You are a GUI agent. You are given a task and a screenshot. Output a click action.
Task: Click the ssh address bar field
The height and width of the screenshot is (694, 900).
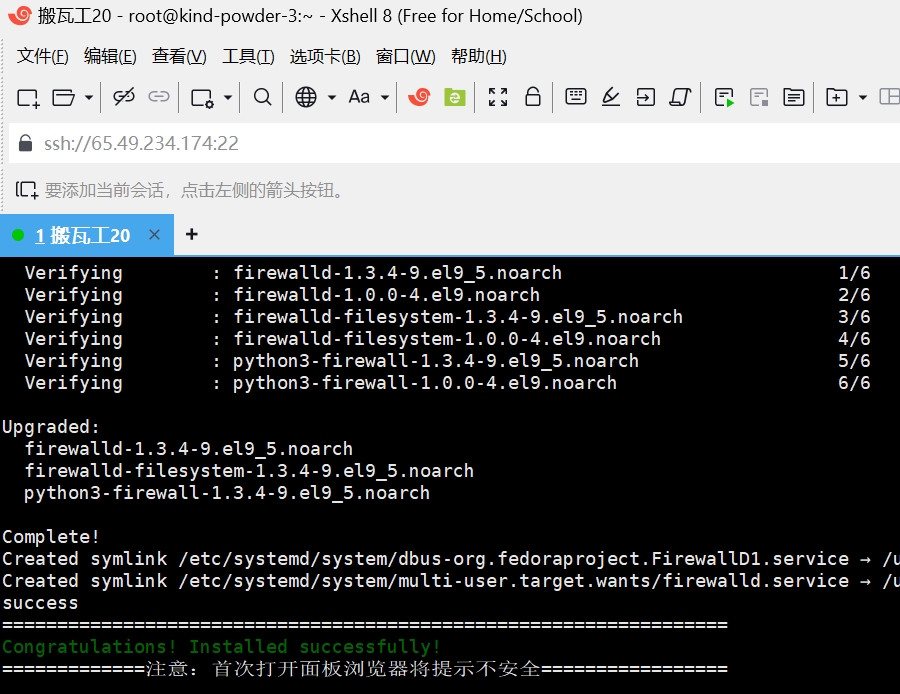(450, 143)
